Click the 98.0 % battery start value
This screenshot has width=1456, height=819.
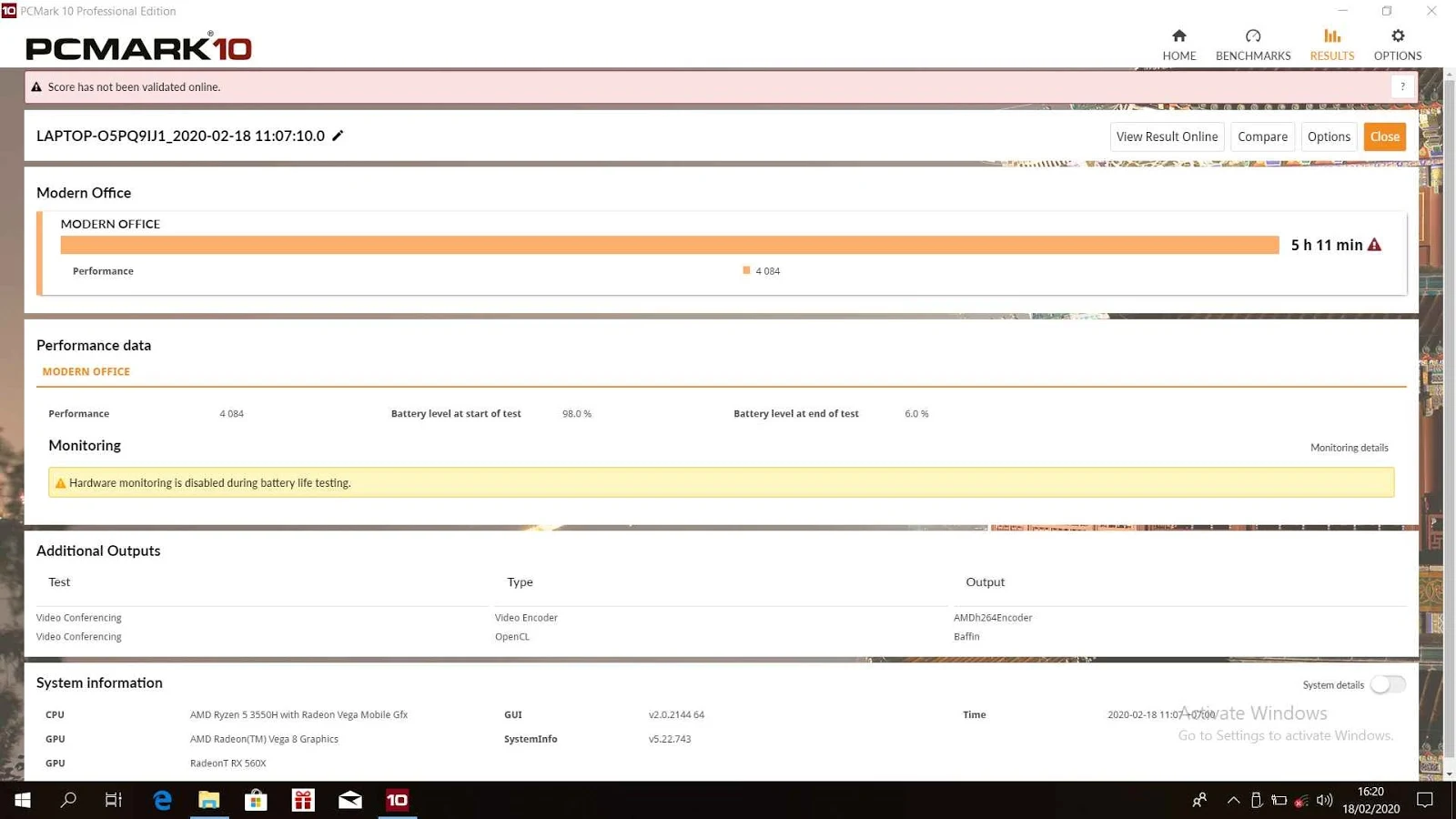(x=577, y=414)
